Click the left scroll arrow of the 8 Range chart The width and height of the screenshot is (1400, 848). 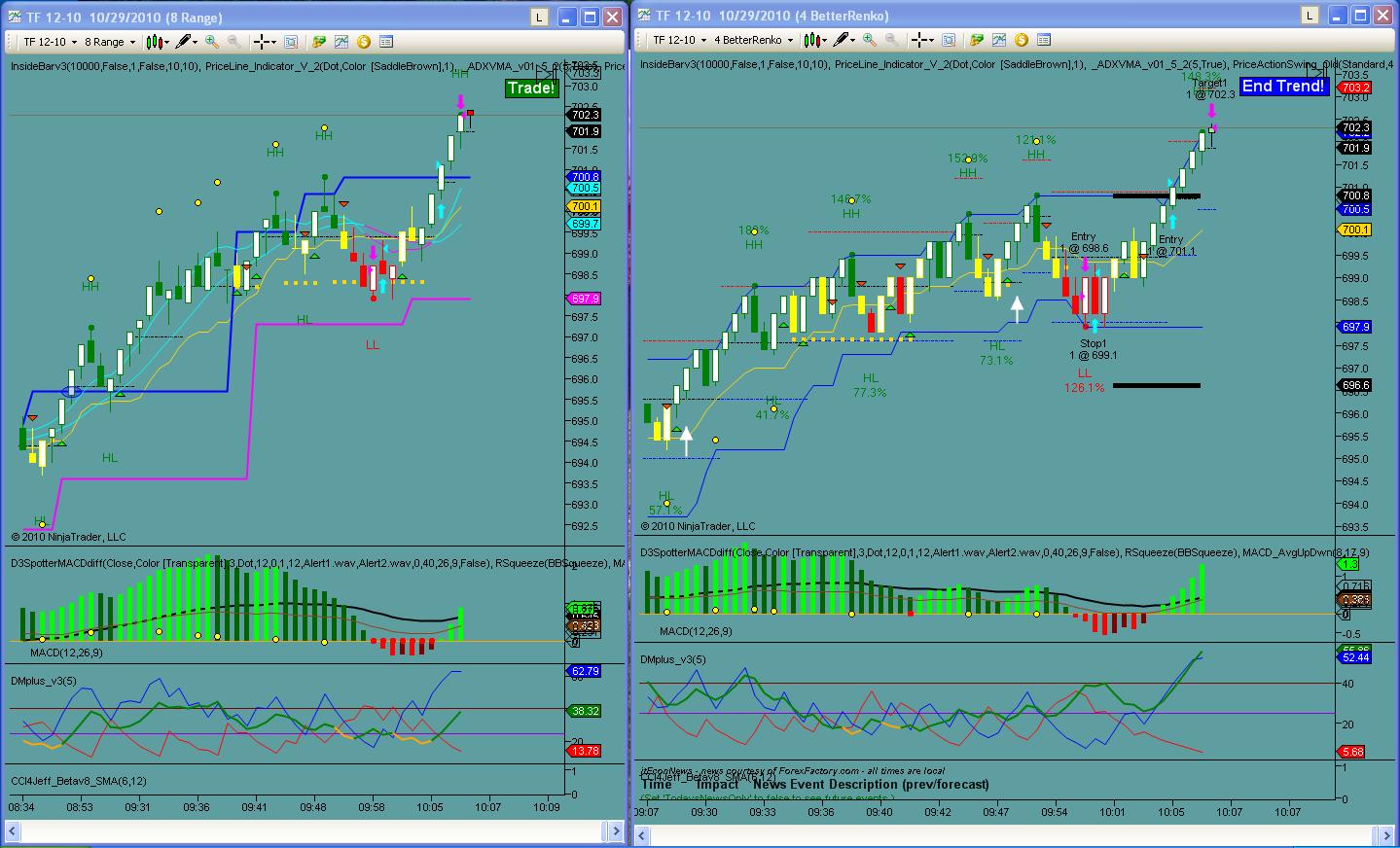pyautogui.click(x=14, y=831)
